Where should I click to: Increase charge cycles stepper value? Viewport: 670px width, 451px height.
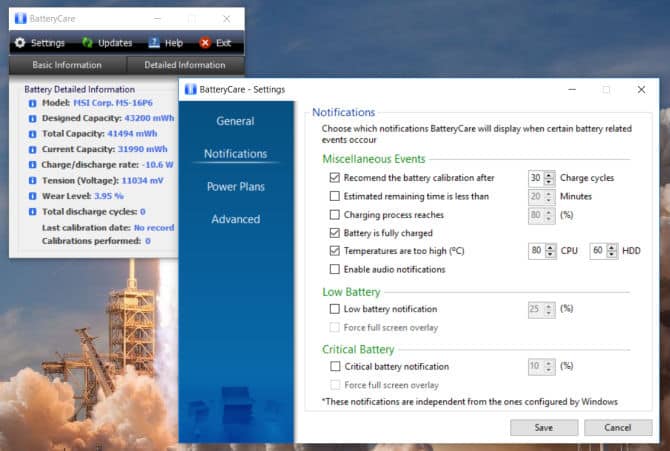click(x=550, y=174)
